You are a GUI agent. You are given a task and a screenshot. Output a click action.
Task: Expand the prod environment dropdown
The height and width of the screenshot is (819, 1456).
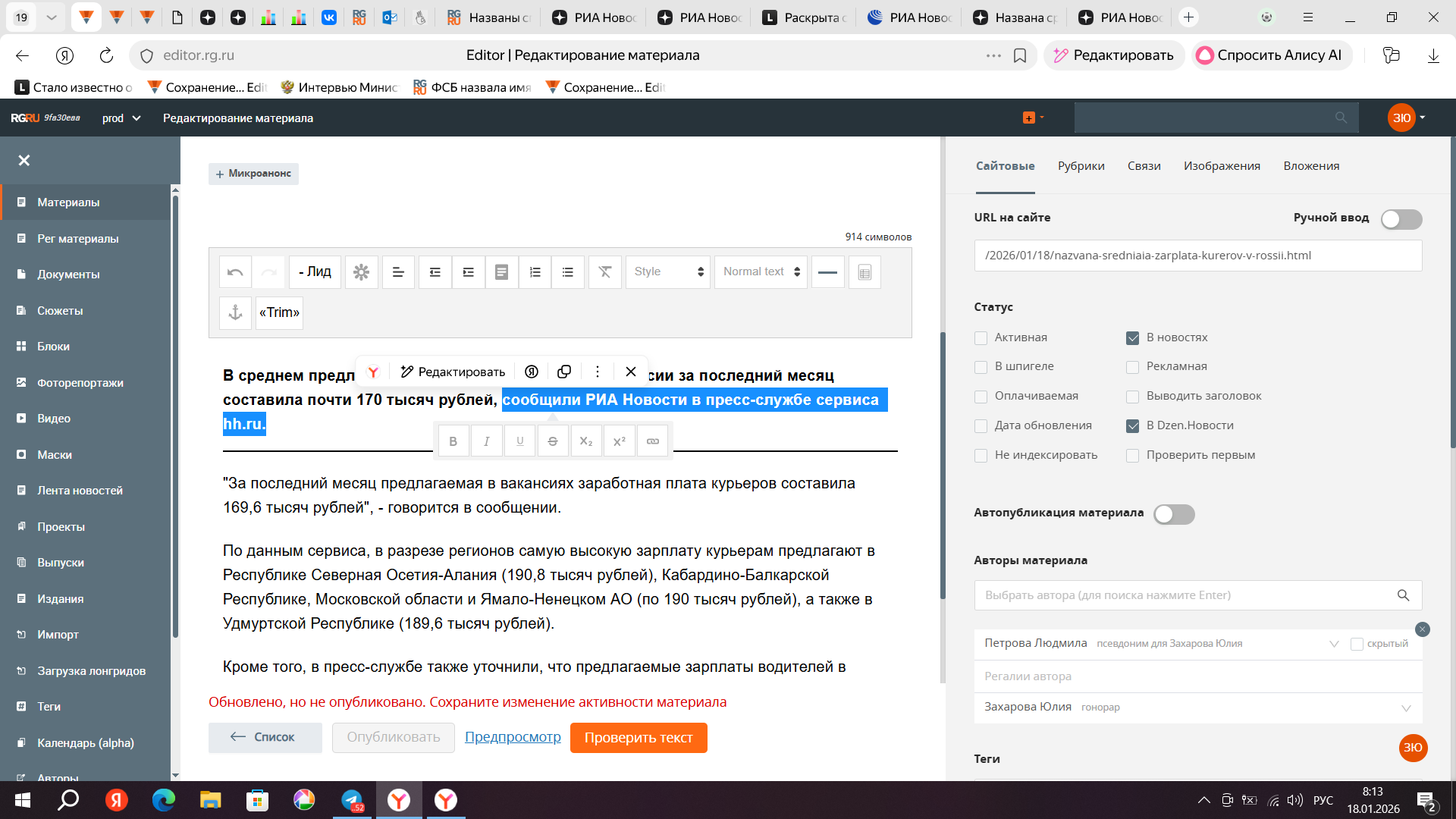click(121, 118)
